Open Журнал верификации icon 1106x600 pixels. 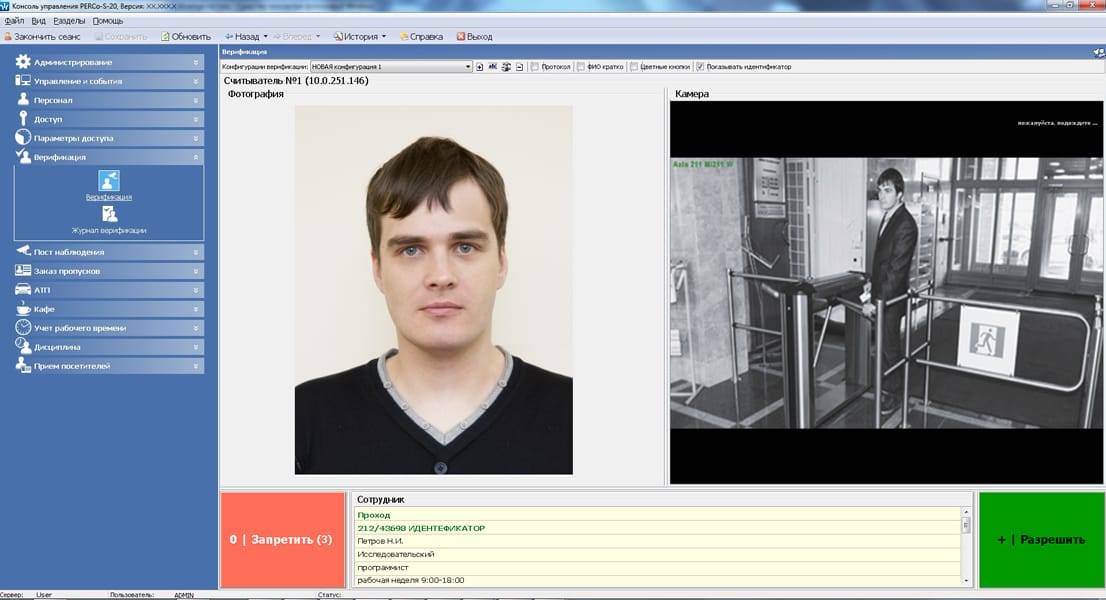pyautogui.click(x=109, y=214)
